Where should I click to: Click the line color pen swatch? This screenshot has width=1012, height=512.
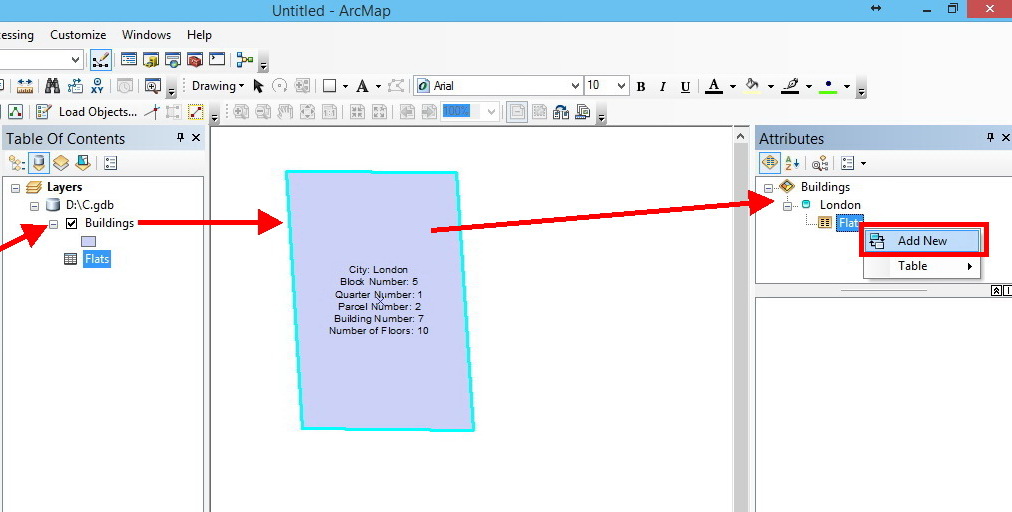tap(790, 87)
